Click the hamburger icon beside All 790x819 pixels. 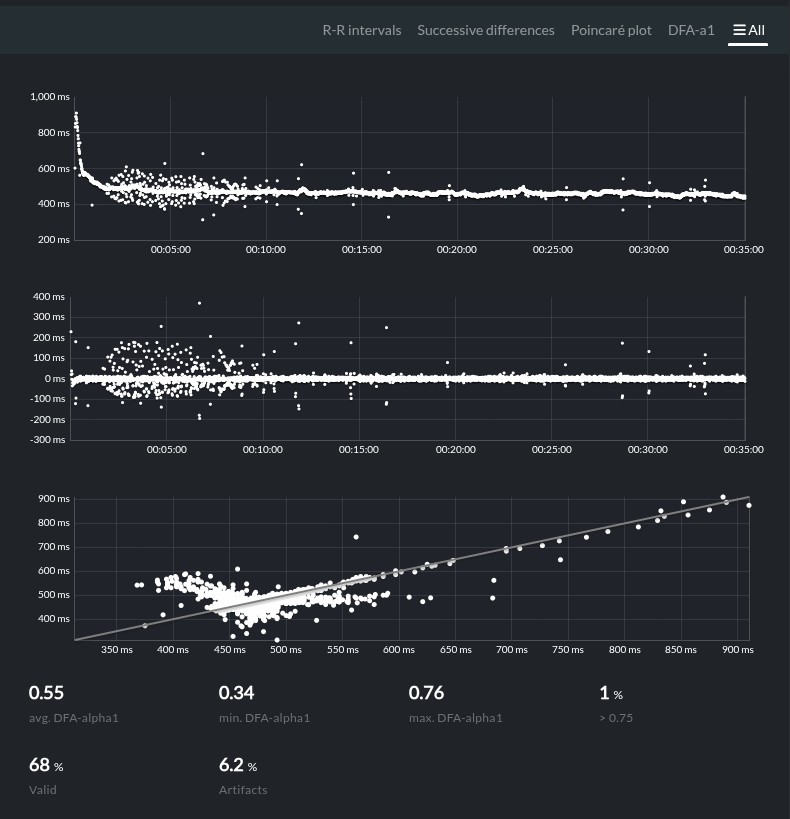pos(739,30)
